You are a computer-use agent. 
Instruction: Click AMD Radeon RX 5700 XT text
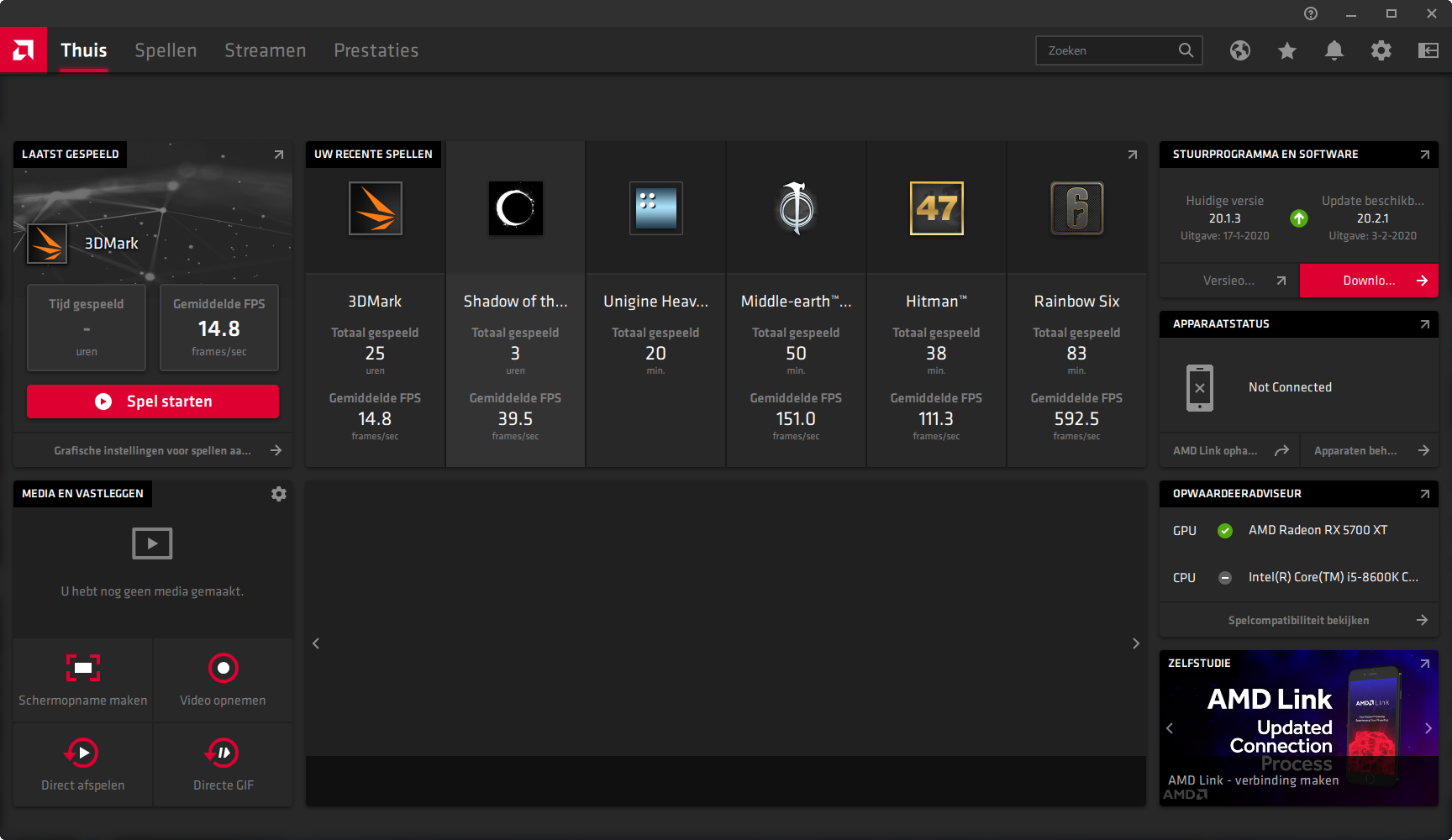tap(1318, 530)
